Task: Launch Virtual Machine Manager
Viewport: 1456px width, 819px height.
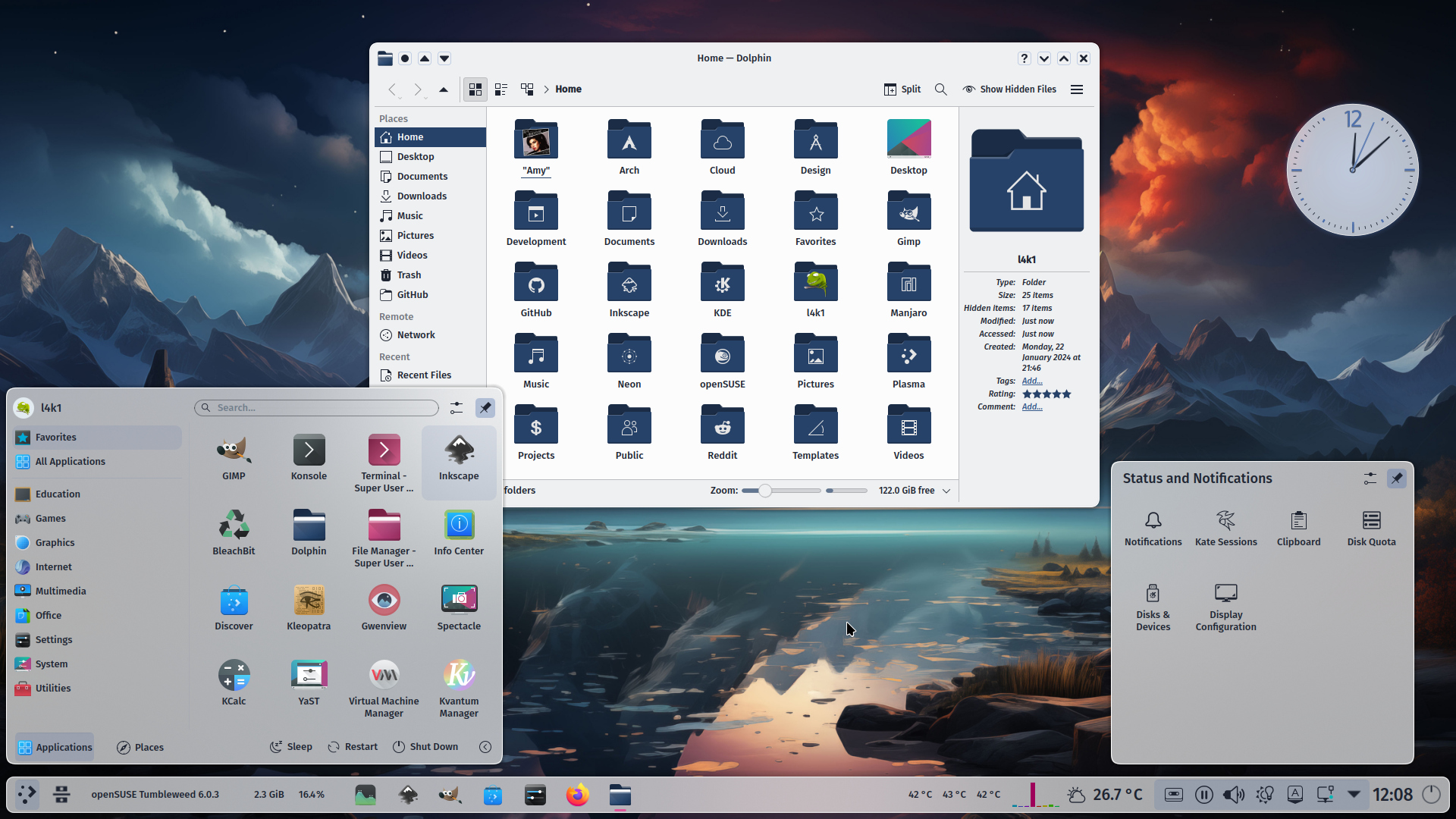Action: [384, 689]
